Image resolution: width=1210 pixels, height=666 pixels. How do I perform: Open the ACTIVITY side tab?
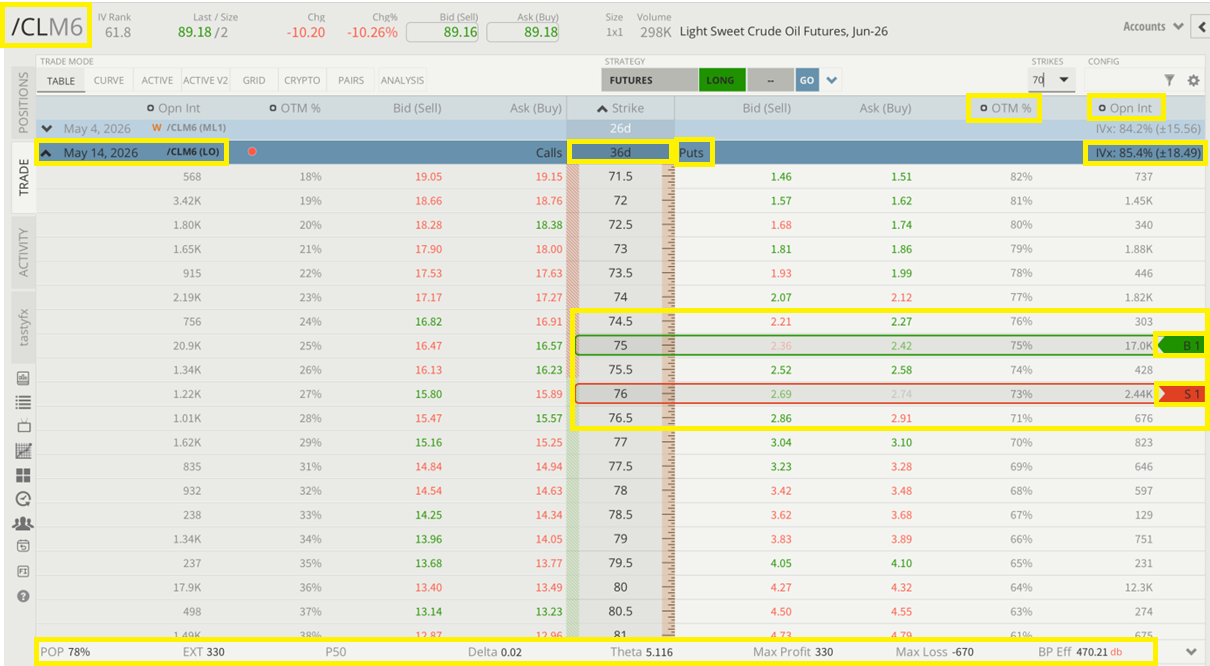click(24, 252)
